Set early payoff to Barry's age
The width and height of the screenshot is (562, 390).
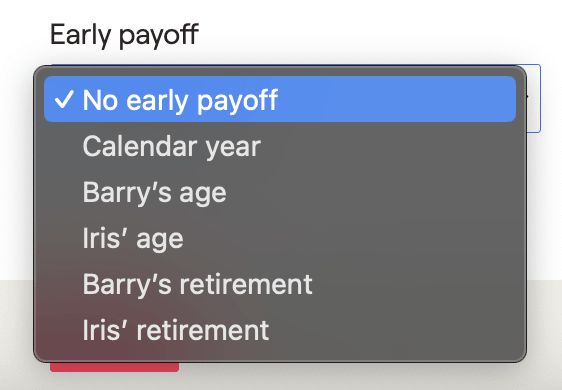tap(280, 192)
